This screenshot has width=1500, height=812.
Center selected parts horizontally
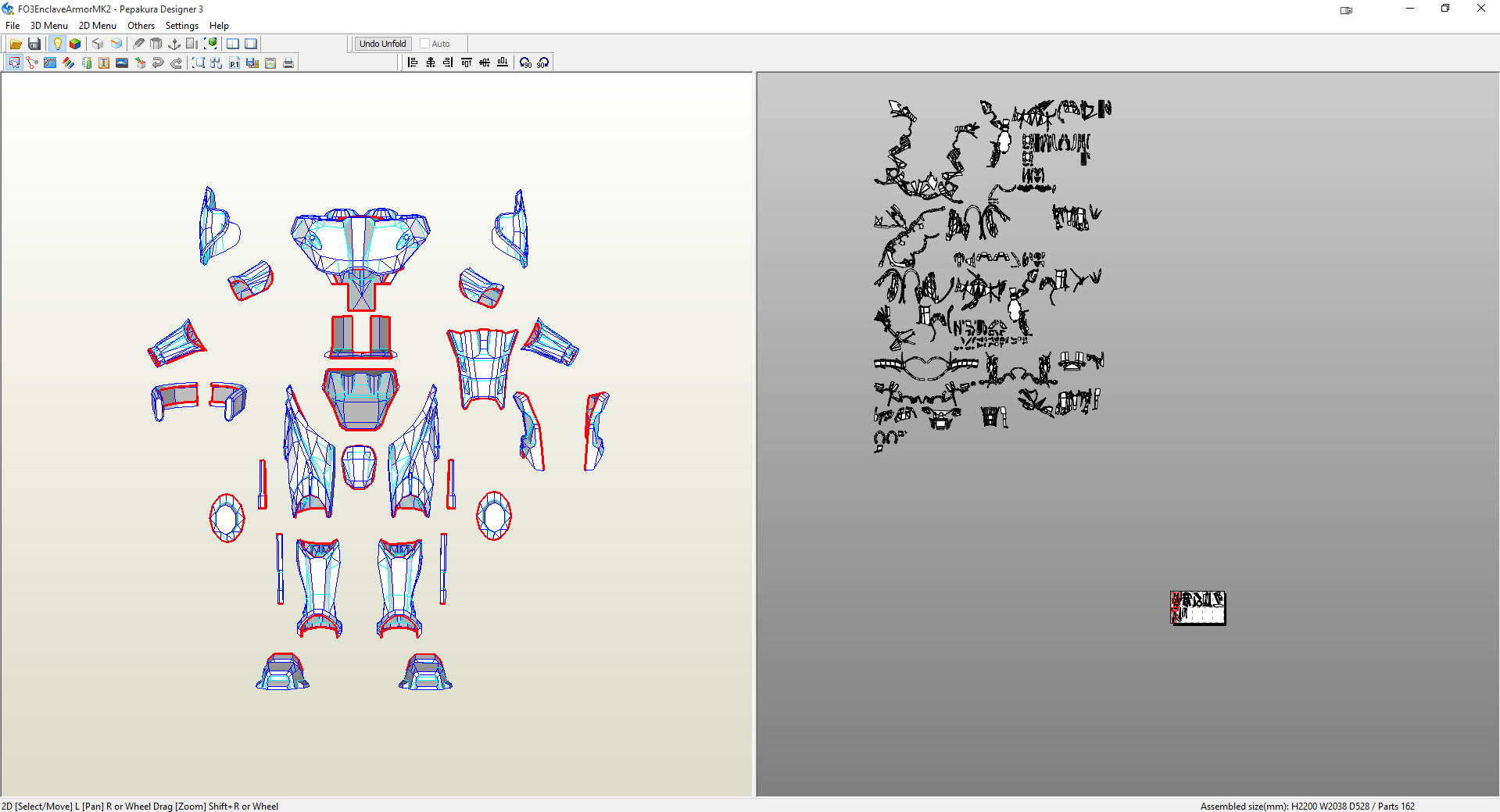(431, 63)
